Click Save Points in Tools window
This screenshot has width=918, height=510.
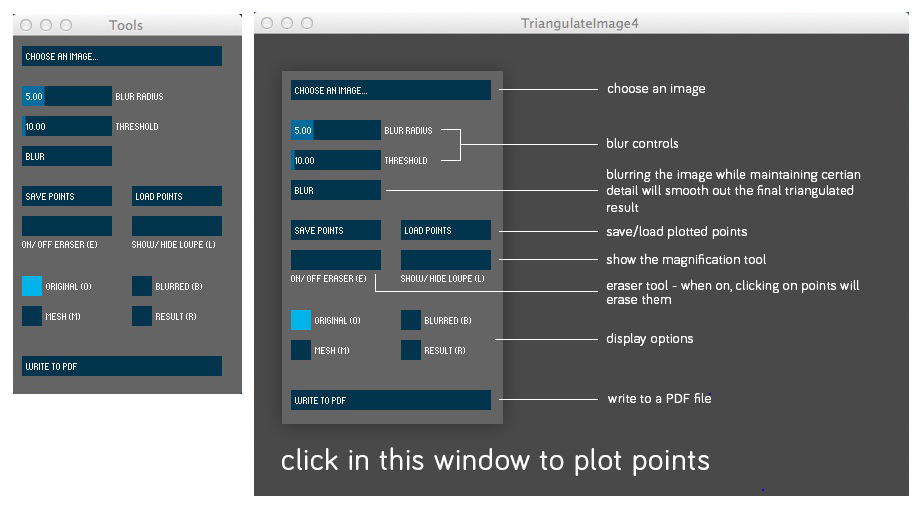click(x=67, y=196)
